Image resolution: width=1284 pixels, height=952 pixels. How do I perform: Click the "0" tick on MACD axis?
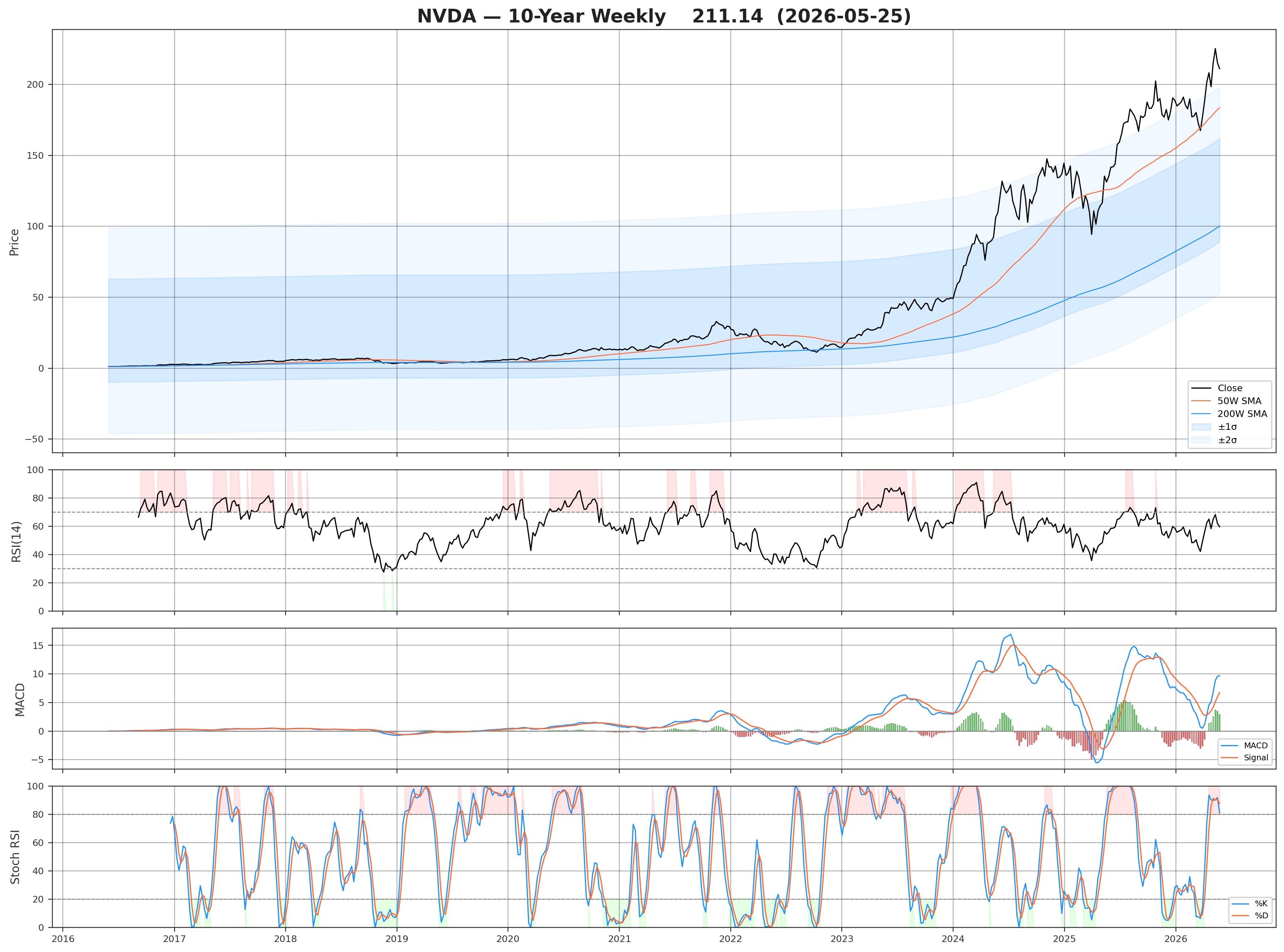tap(41, 731)
